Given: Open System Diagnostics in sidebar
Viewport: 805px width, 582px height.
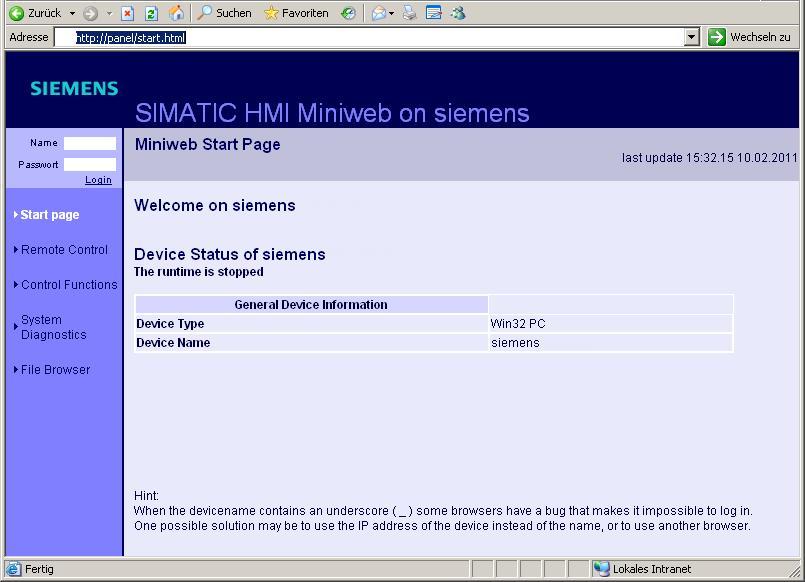Looking at the screenshot, I should [53, 327].
